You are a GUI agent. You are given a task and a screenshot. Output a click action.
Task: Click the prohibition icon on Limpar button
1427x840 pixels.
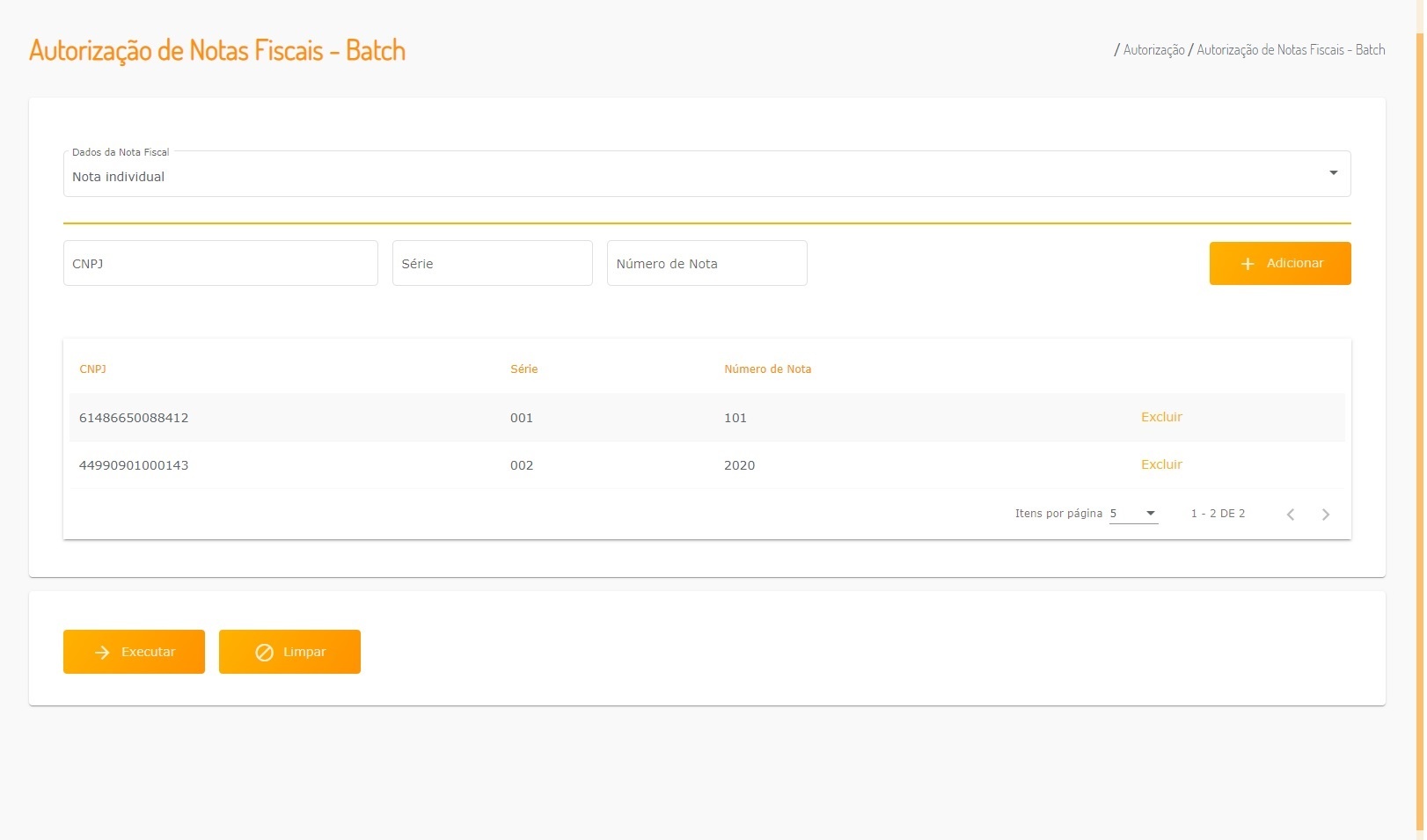264,652
